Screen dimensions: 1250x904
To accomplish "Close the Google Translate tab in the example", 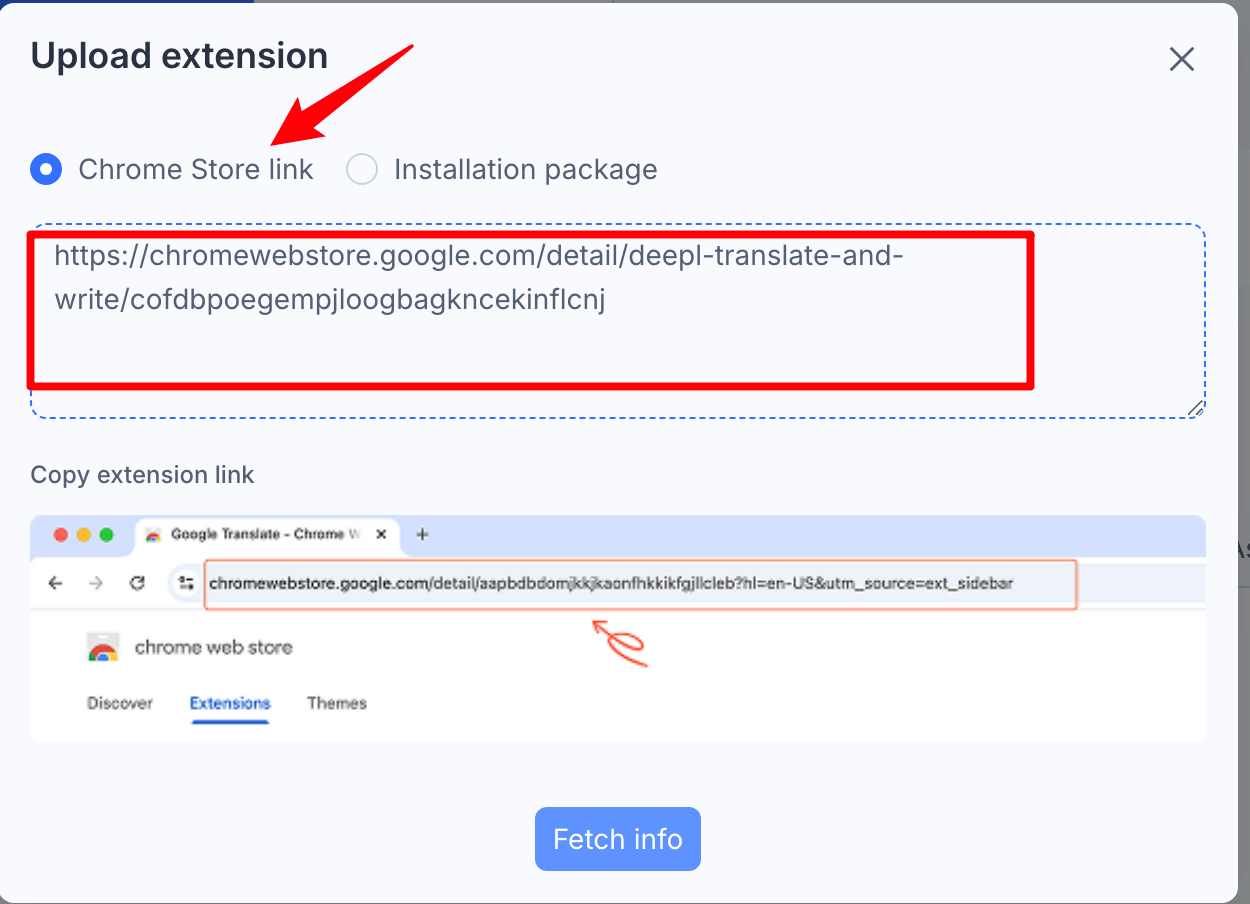I will click(x=381, y=535).
